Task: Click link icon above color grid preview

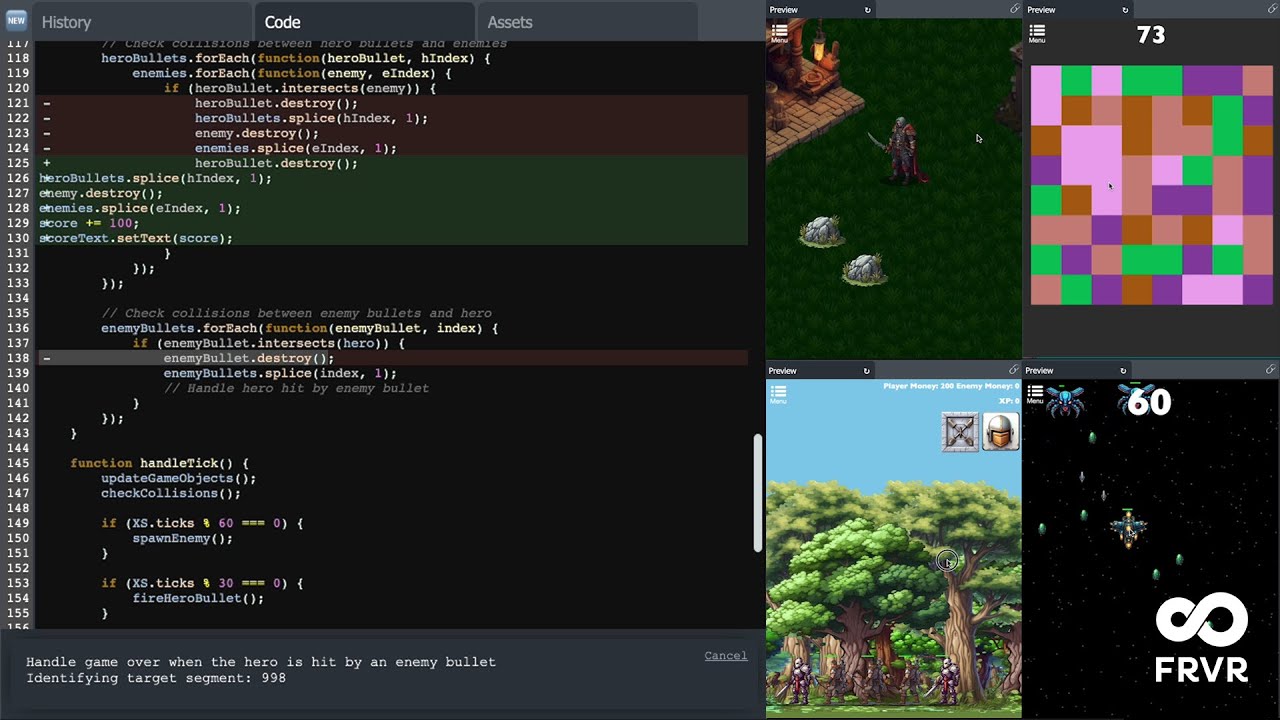Action: (1270, 9)
